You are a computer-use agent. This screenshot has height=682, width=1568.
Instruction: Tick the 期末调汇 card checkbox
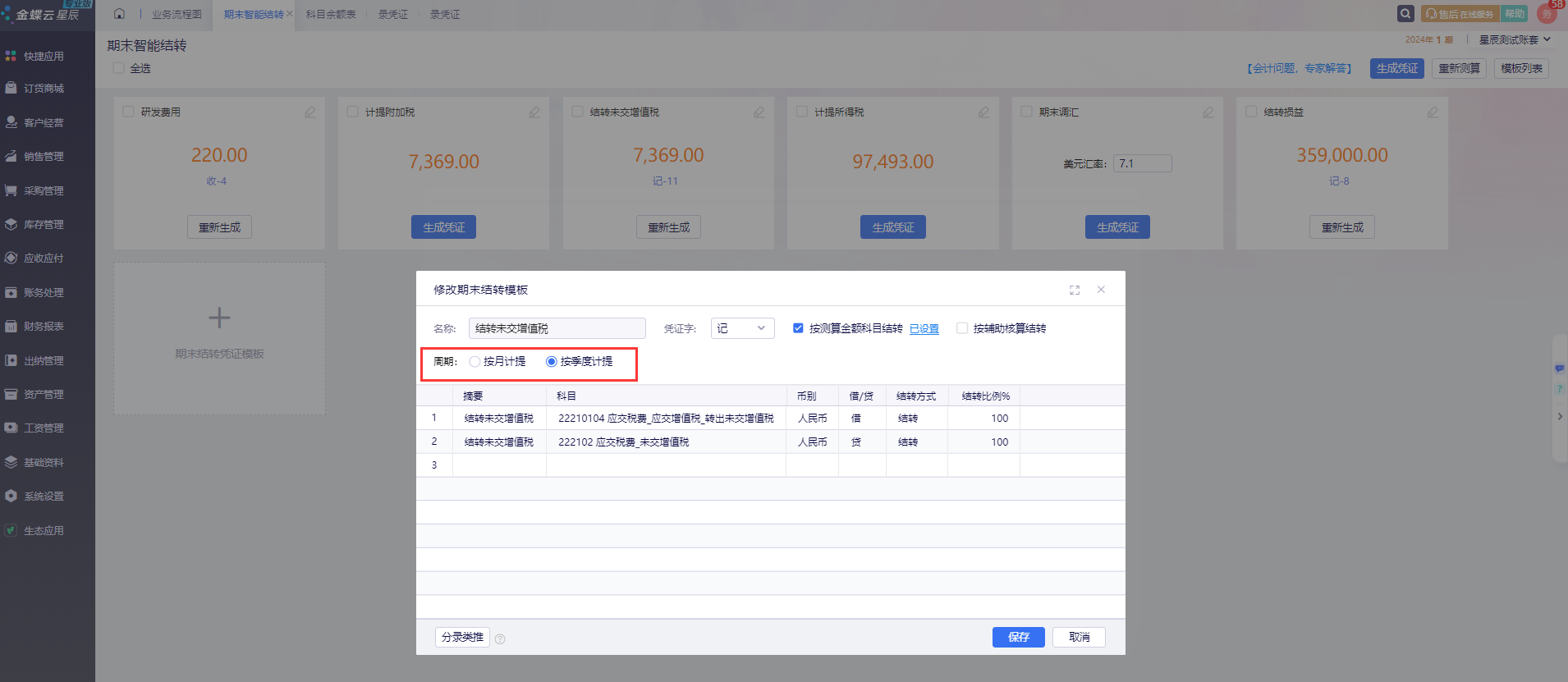(x=1026, y=112)
